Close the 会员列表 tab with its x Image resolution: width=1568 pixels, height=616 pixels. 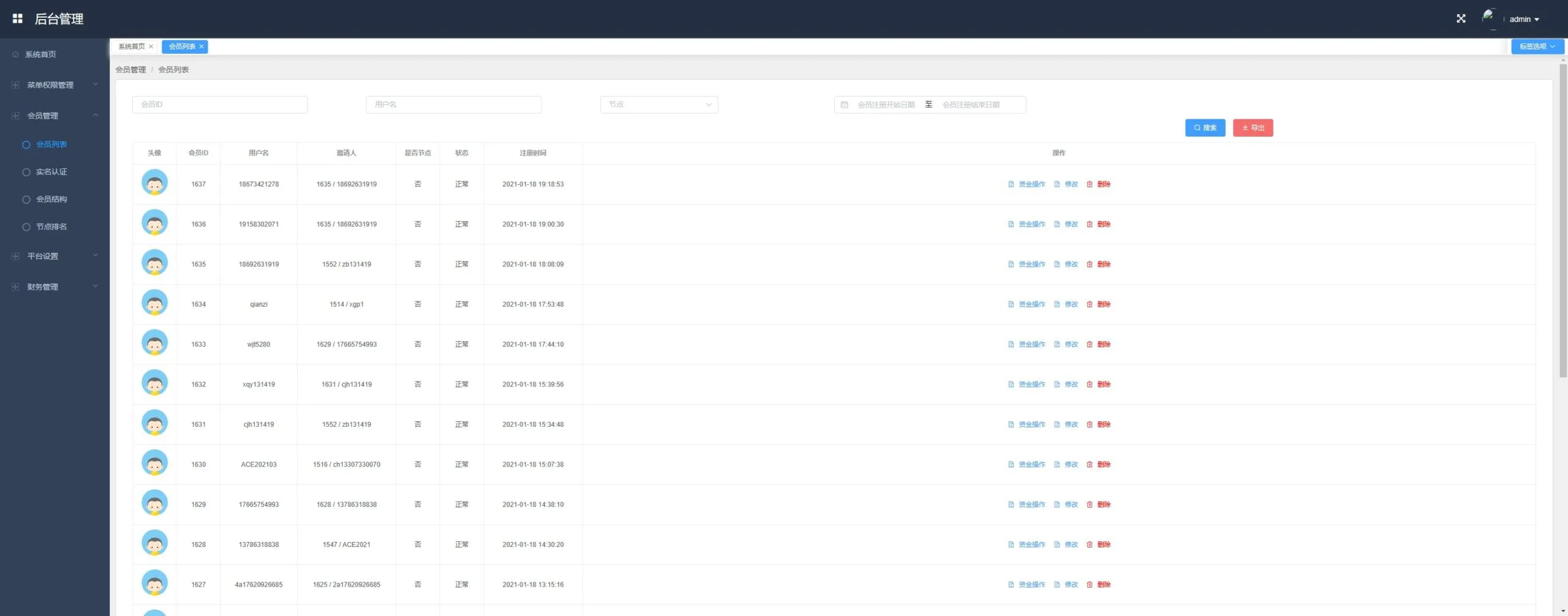click(202, 47)
